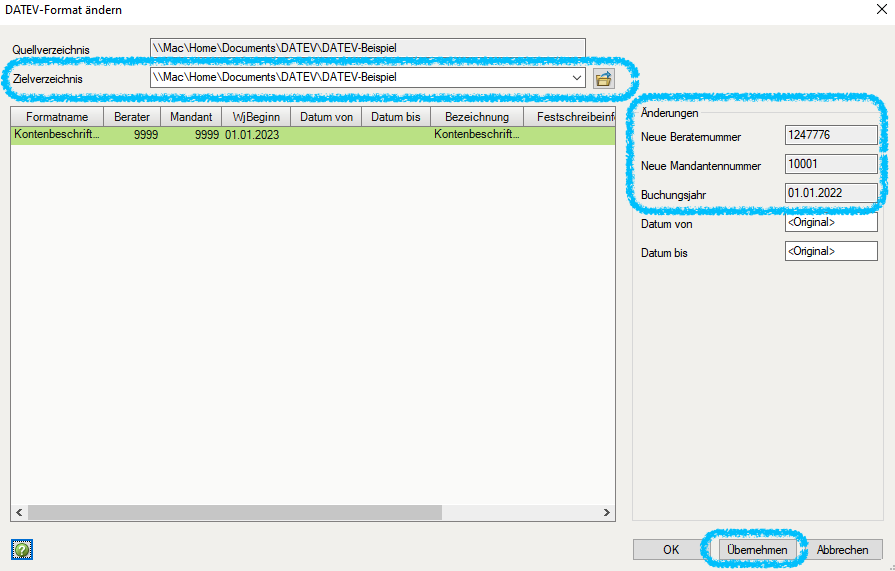Viewport: 895px width, 571px height.
Task: Click the Datum von column header
Action: pyautogui.click(x=326, y=116)
